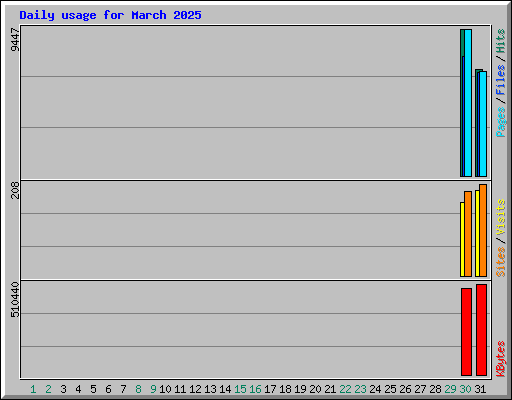Click the yellow Visits bar for day 31
The height and width of the screenshot is (400, 512).
tap(477, 233)
